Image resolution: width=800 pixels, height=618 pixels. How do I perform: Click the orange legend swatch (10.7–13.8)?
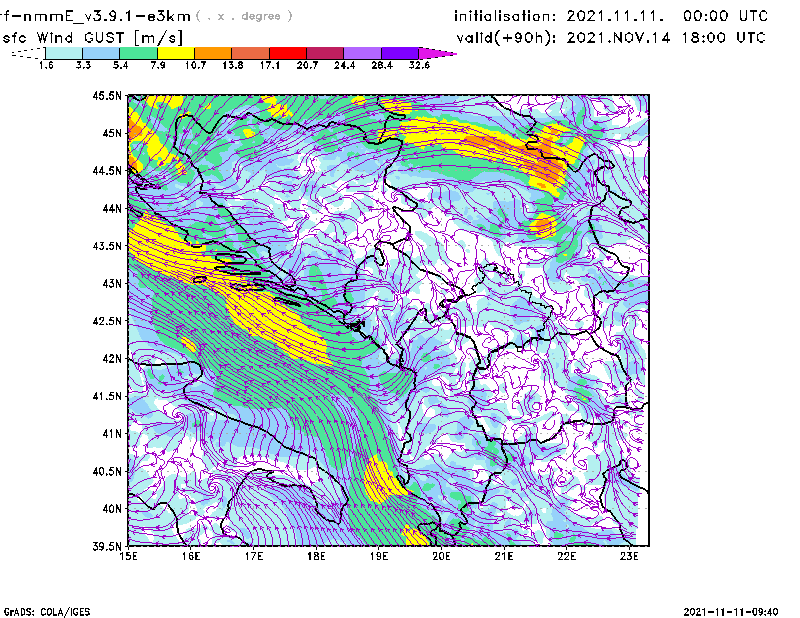pyautogui.click(x=213, y=53)
